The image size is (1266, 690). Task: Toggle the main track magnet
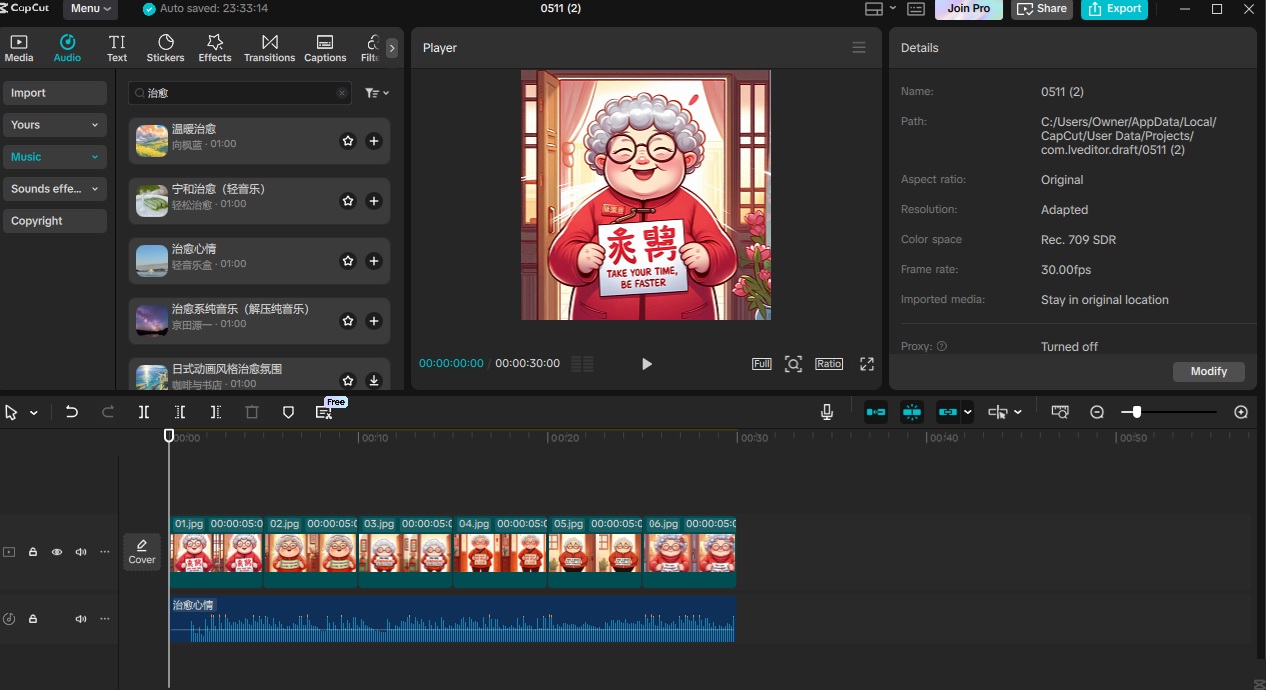click(876, 412)
